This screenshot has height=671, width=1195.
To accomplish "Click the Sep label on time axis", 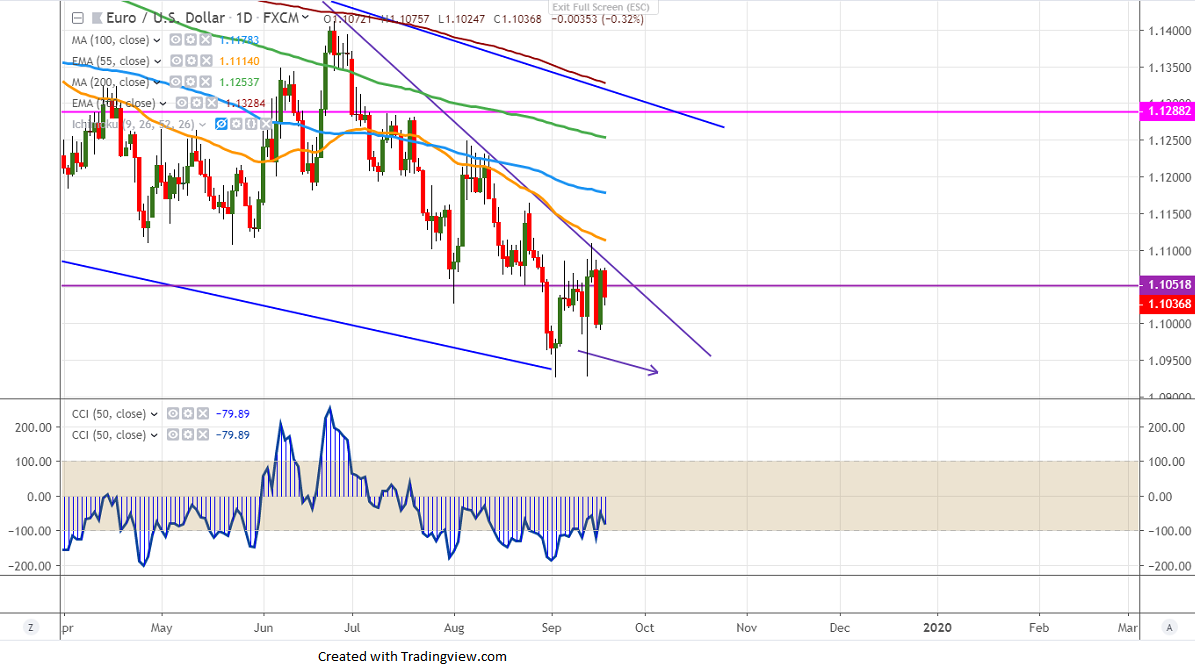I will coord(551,628).
